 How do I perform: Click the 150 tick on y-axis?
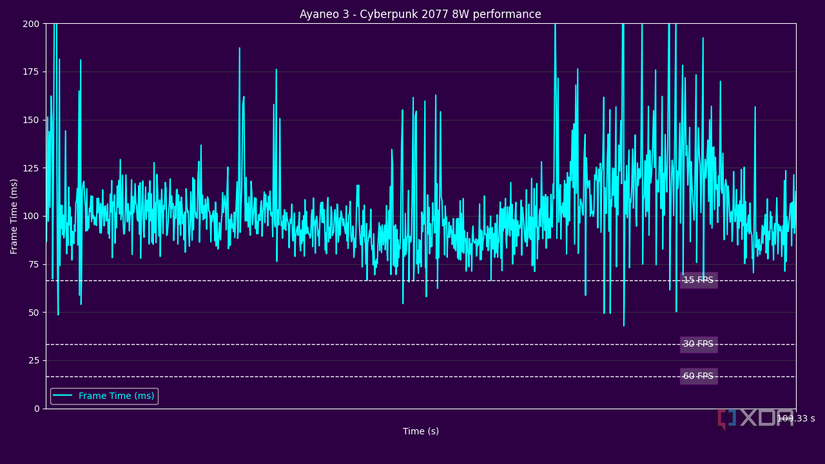31,120
